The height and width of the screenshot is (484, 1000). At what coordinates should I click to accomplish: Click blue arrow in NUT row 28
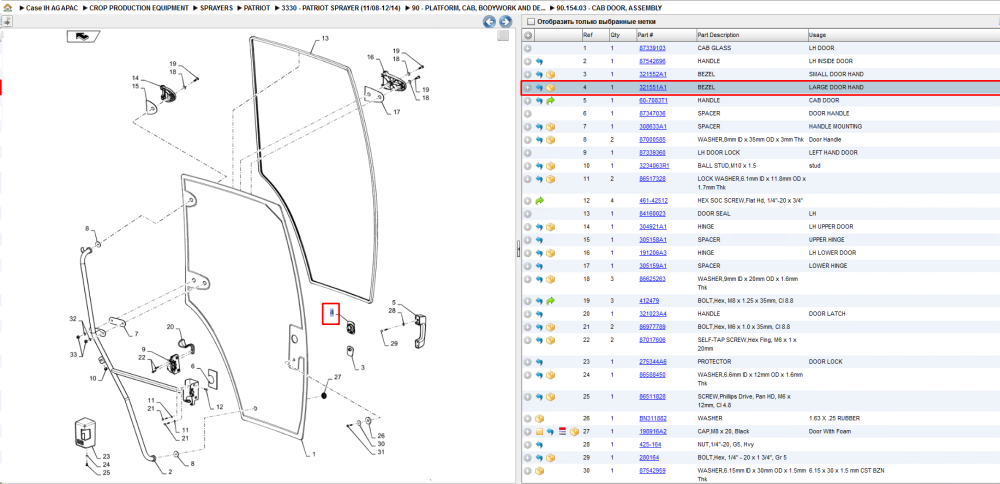pyautogui.click(x=539, y=444)
